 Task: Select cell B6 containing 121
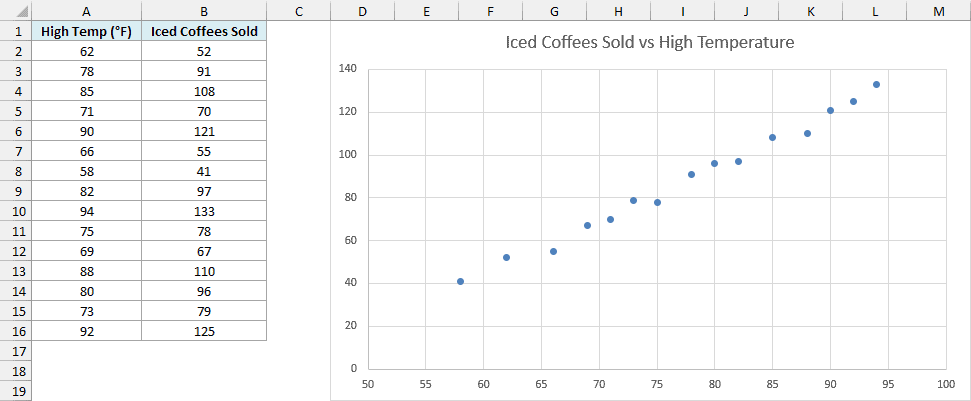point(204,131)
